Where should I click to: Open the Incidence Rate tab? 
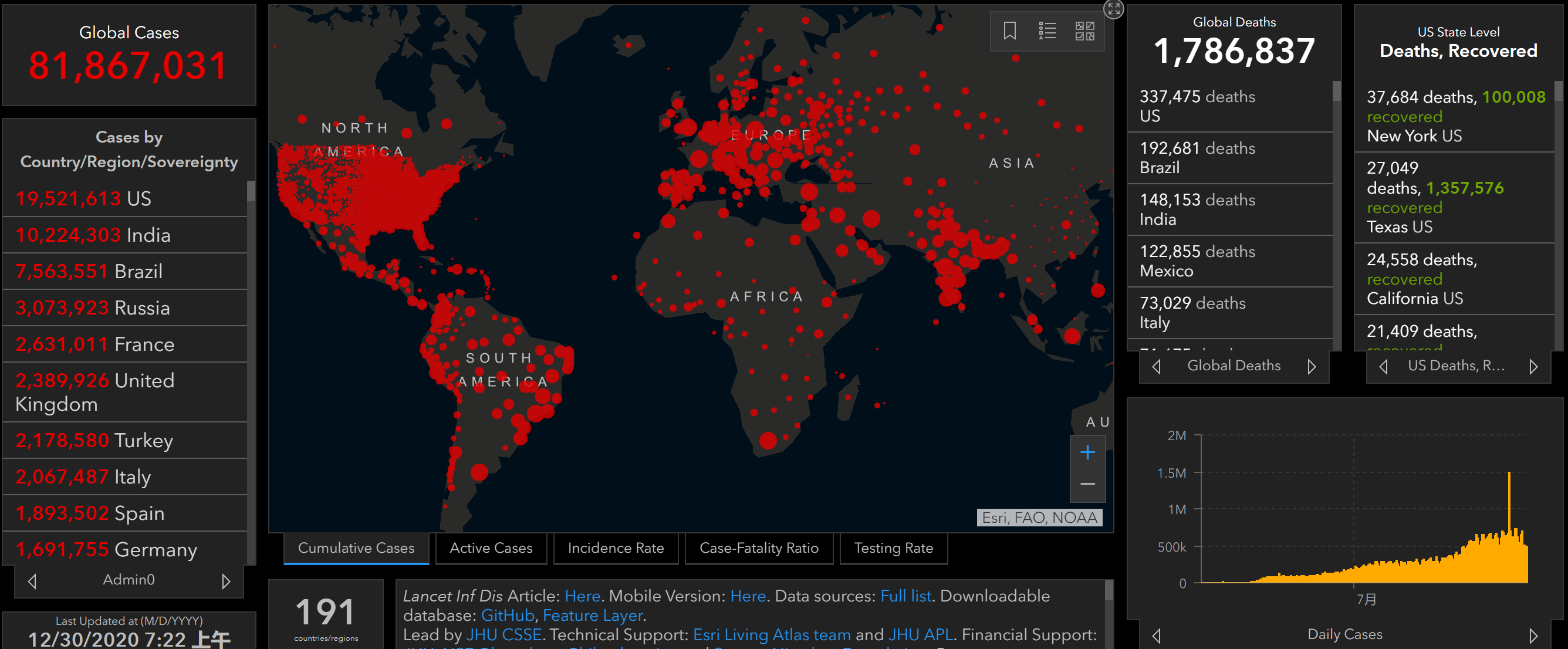[616, 548]
